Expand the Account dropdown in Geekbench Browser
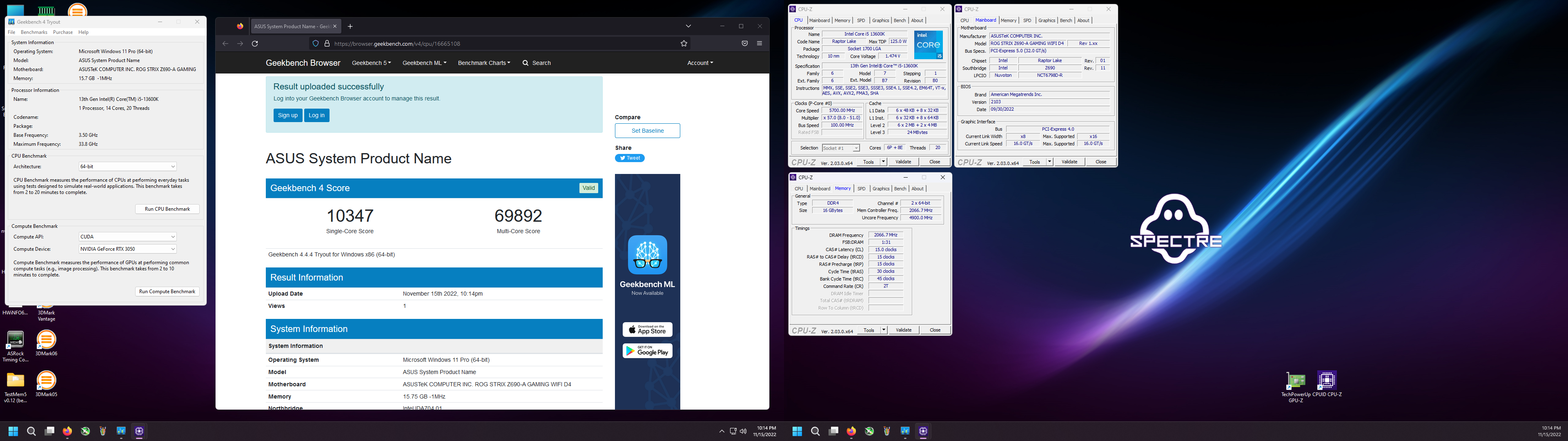This screenshot has height=441, width=1568. (699, 63)
